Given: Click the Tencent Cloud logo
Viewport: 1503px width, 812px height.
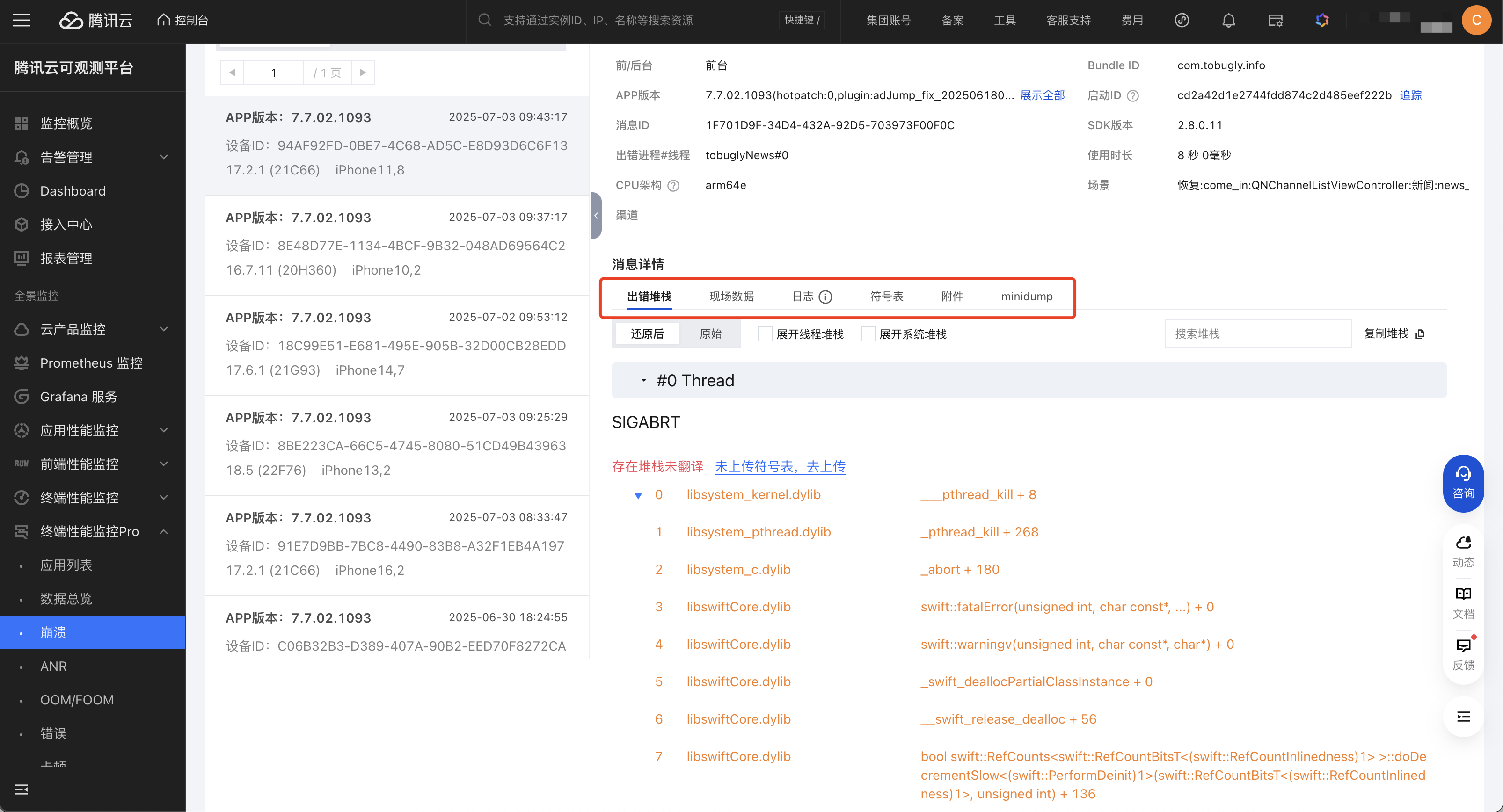Looking at the screenshot, I should pos(96,21).
